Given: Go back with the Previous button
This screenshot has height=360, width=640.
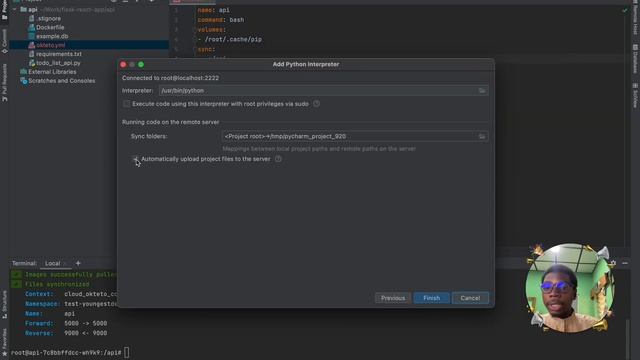Looking at the screenshot, I should (x=393, y=298).
